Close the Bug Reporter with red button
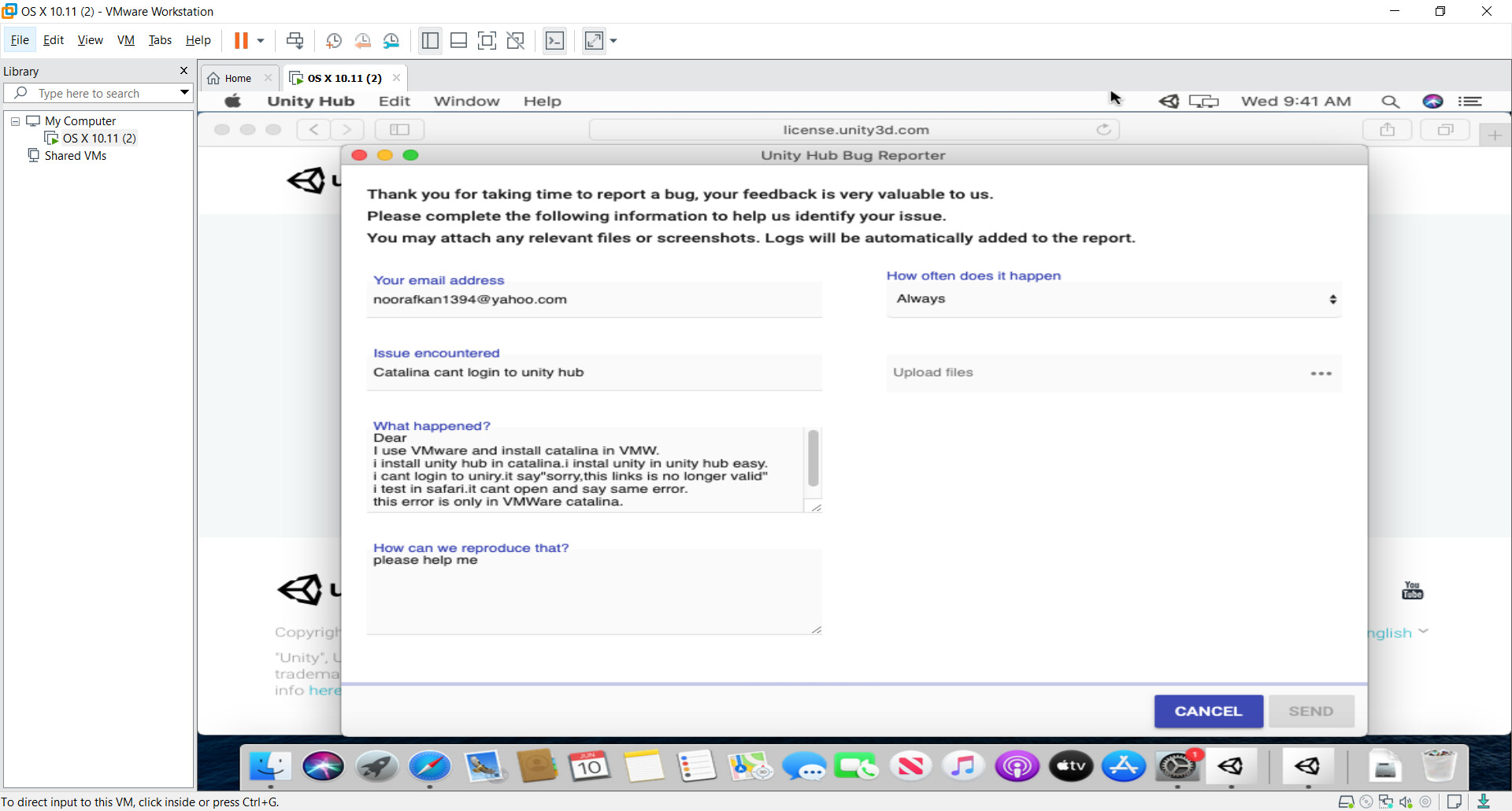The height and width of the screenshot is (811, 1512). [x=360, y=155]
